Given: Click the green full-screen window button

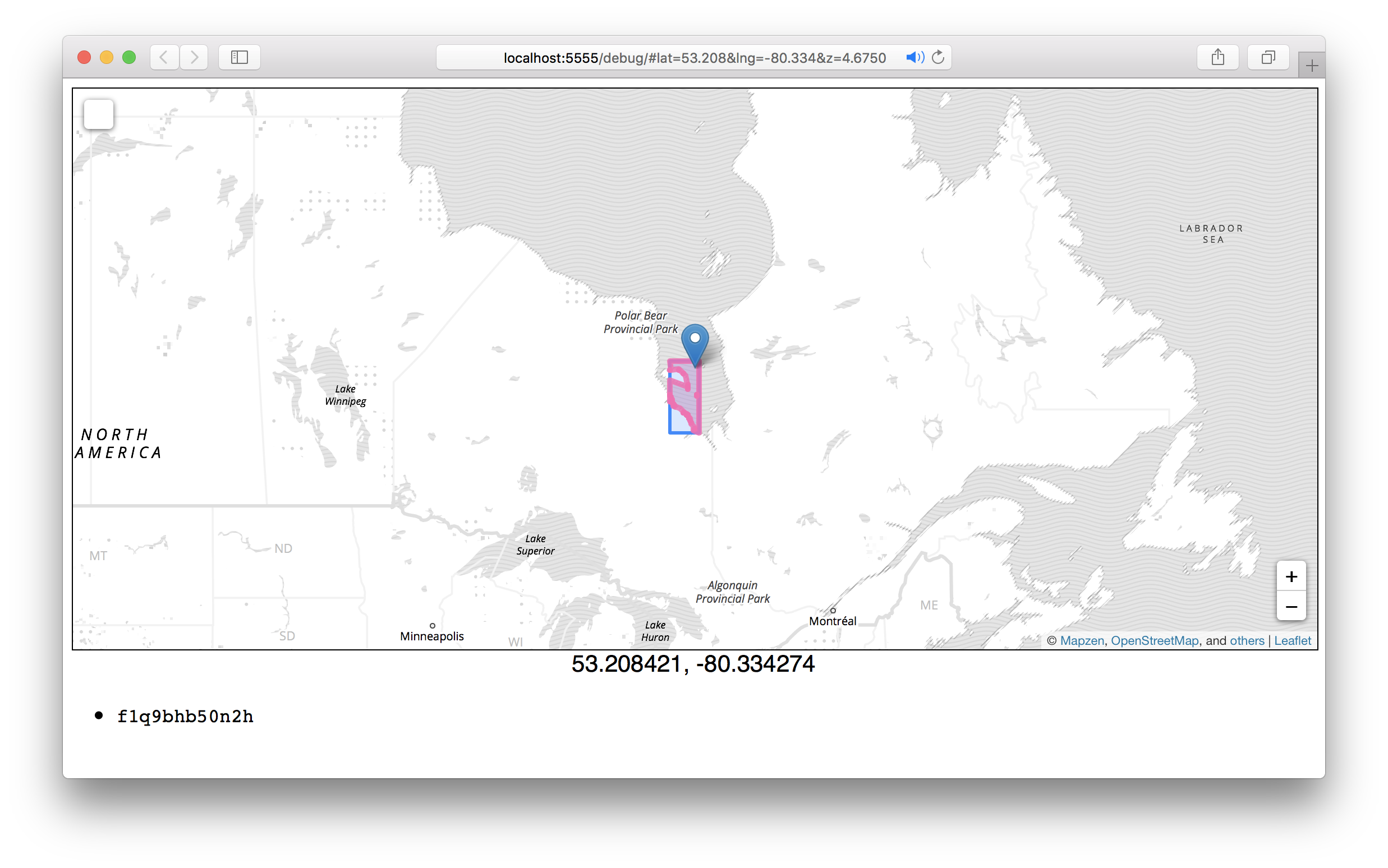Looking at the screenshot, I should tap(129, 57).
